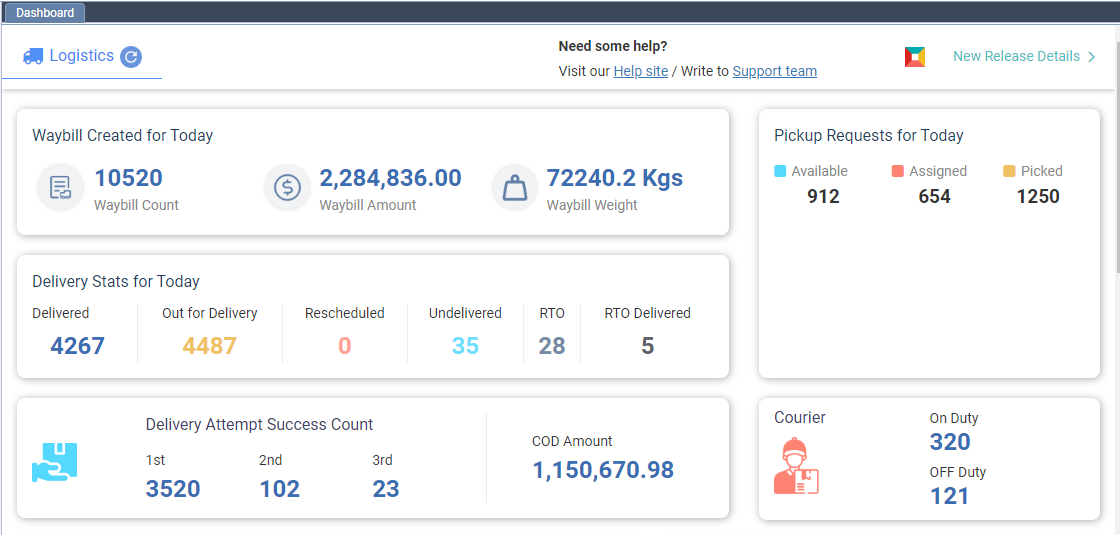Click the red Assigned legend swatch
Viewport: 1120px width, 535px height.
tap(898, 171)
